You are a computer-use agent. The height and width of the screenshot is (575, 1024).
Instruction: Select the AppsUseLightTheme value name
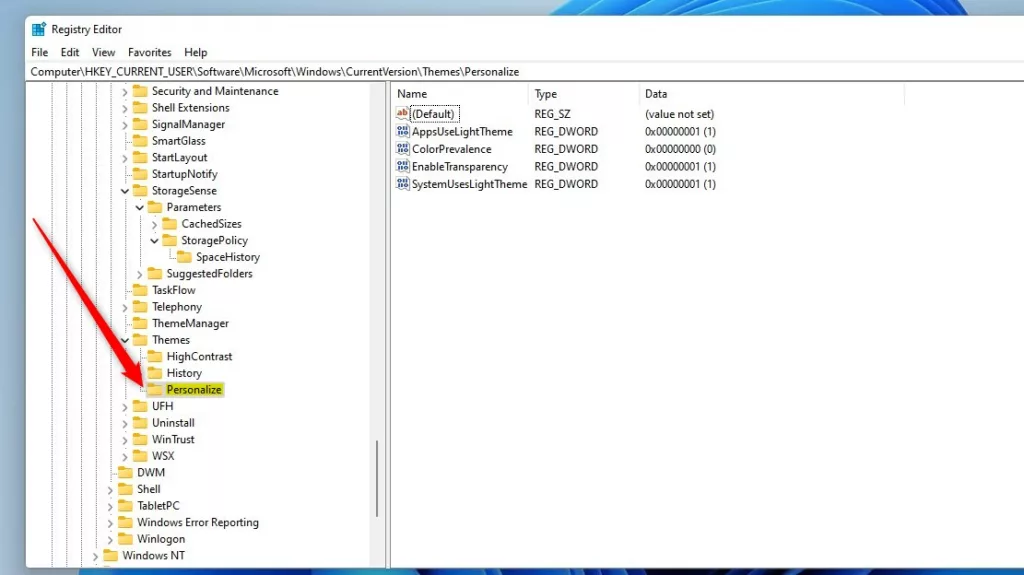(x=462, y=131)
